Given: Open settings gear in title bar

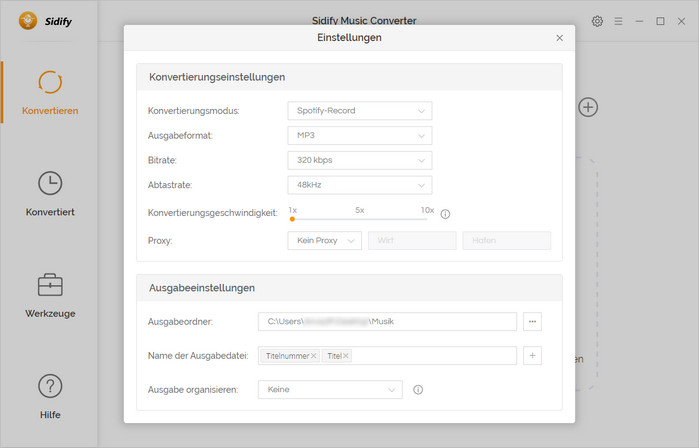Looking at the screenshot, I should pos(597,21).
